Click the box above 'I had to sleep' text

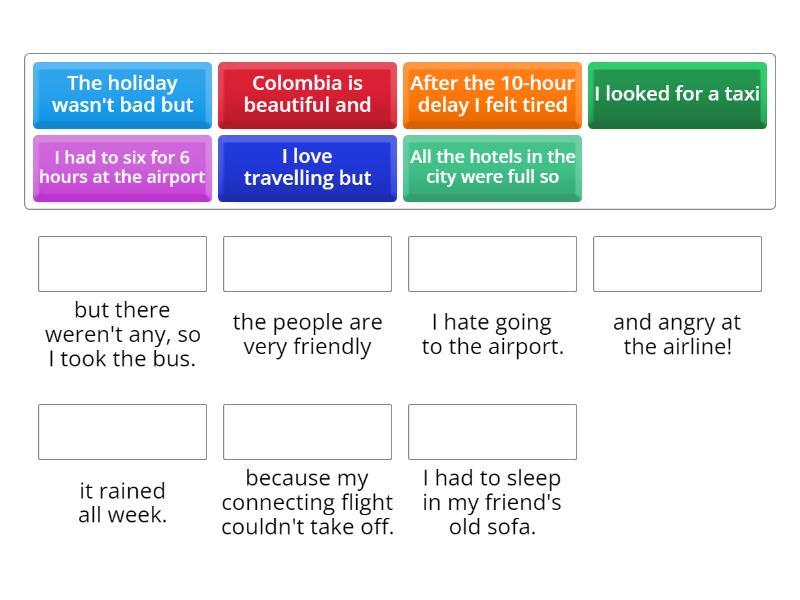[492, 432]
